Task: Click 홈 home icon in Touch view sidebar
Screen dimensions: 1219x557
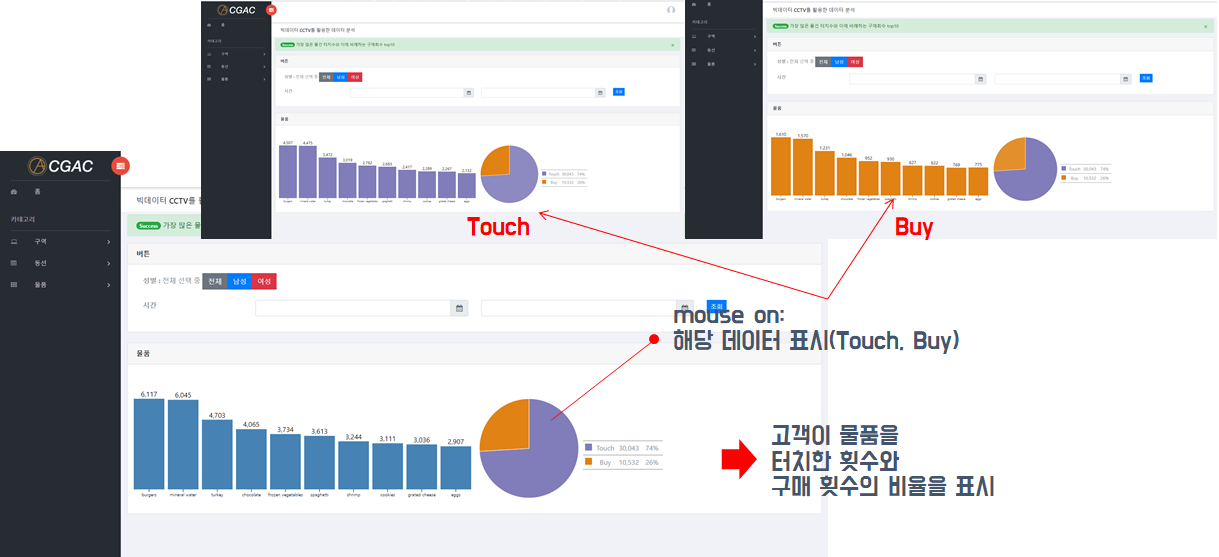Action: pos(208,24)
